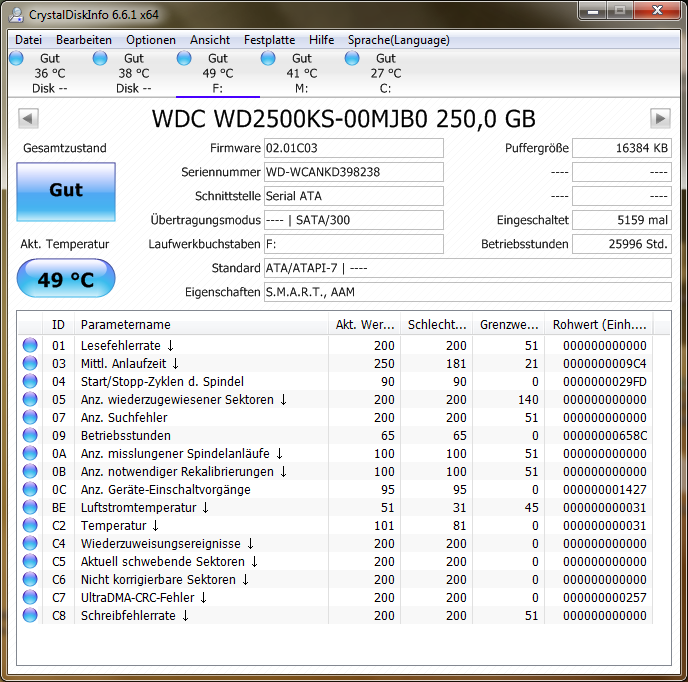Open the Hilfe menu
The width and height of the screenshot is (688, 682).
(322, 40)
